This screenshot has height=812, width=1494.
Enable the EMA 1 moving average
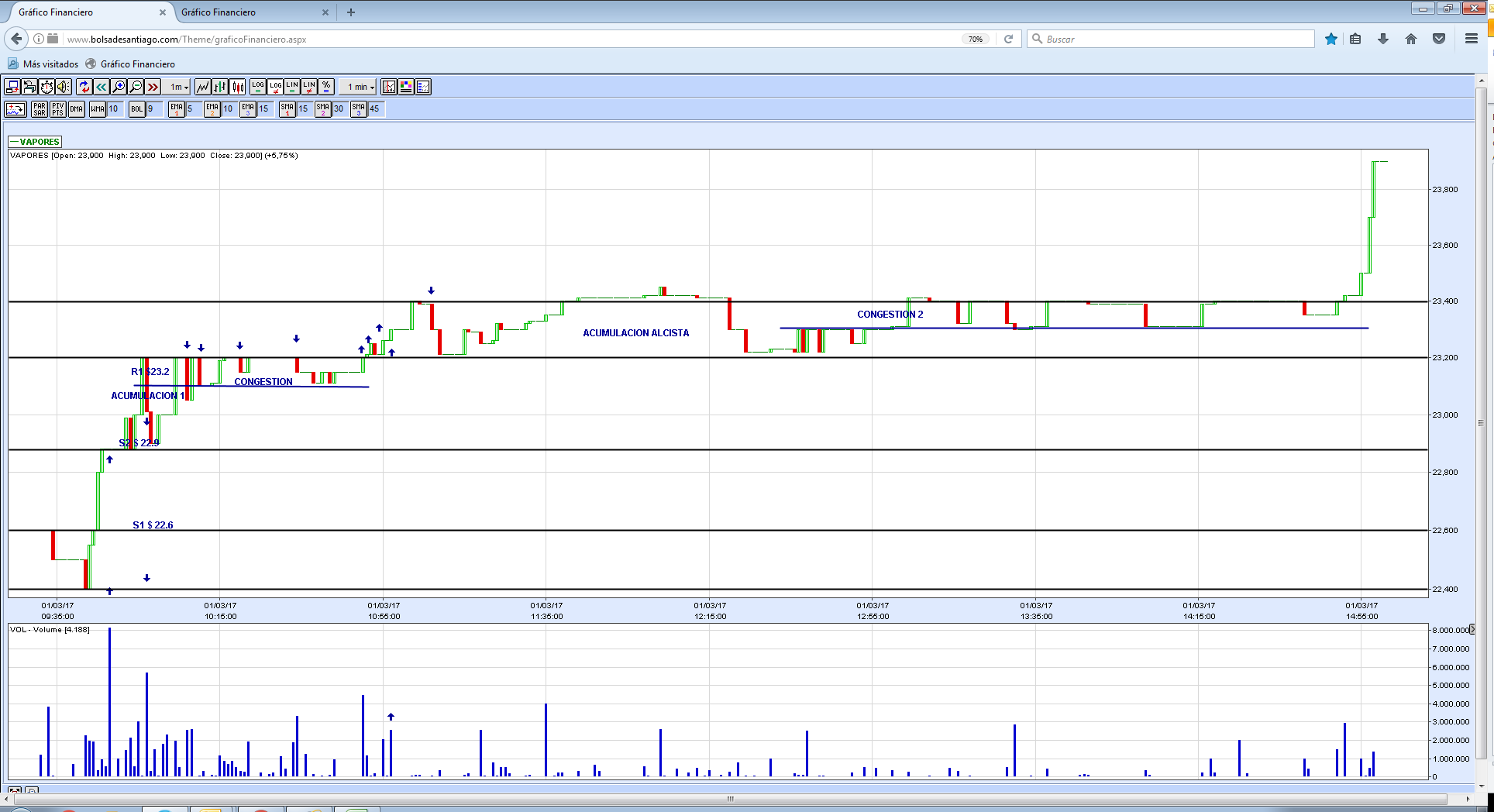click(177, 109)
